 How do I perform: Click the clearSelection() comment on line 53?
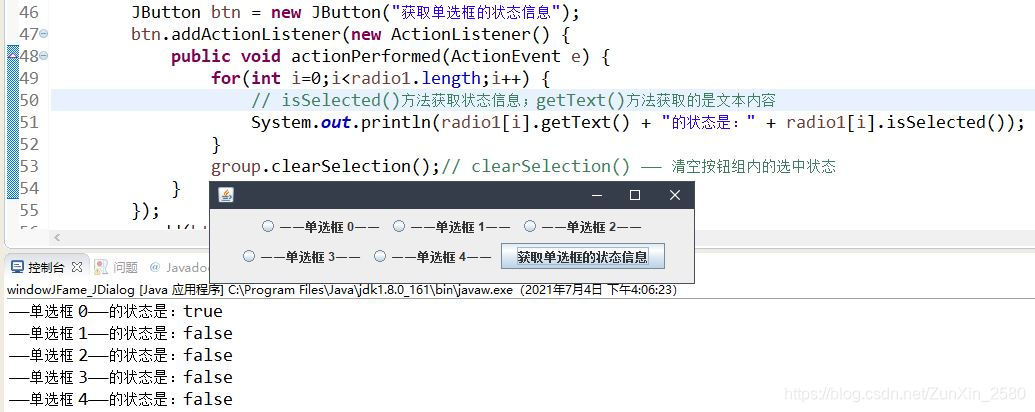pyautogui.click(x=638, y=166)
